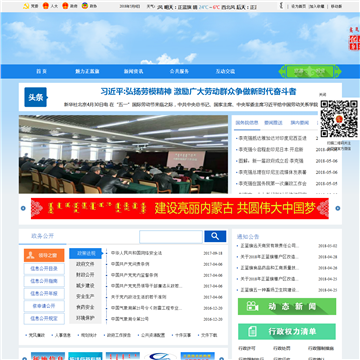Open the 习近平 headline article link
Viewport: 360px width, 360px height.
[198, 91]
